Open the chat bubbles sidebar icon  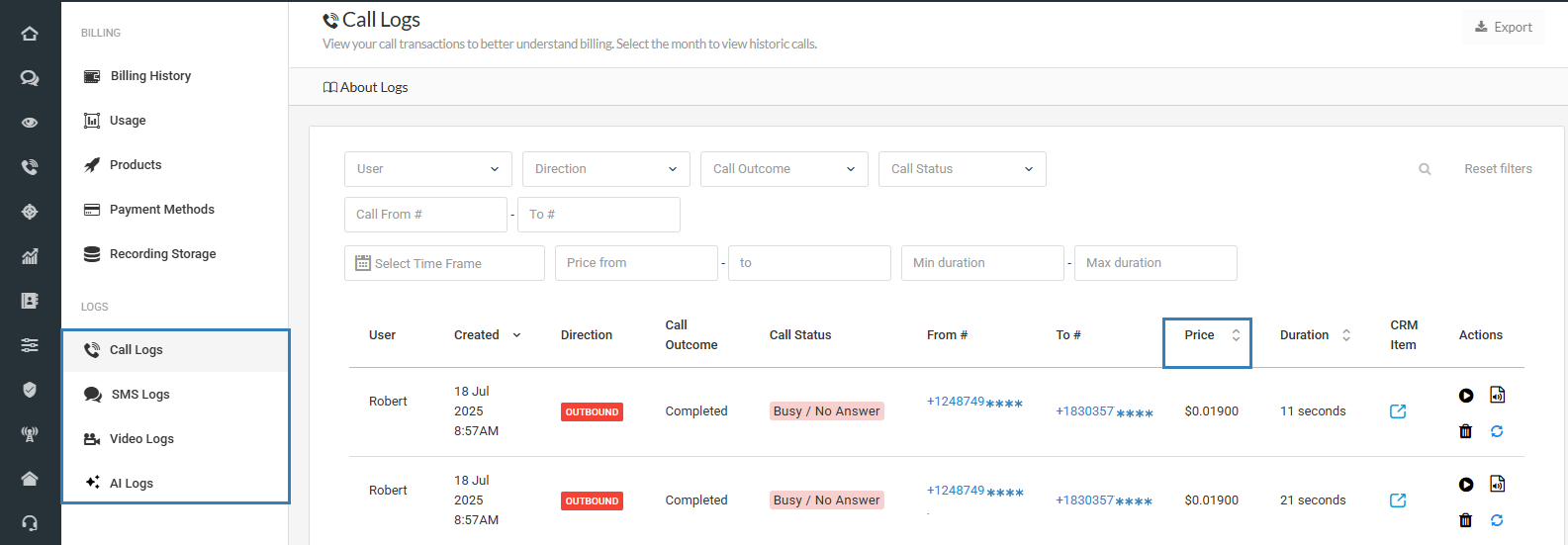coord(30,78)
